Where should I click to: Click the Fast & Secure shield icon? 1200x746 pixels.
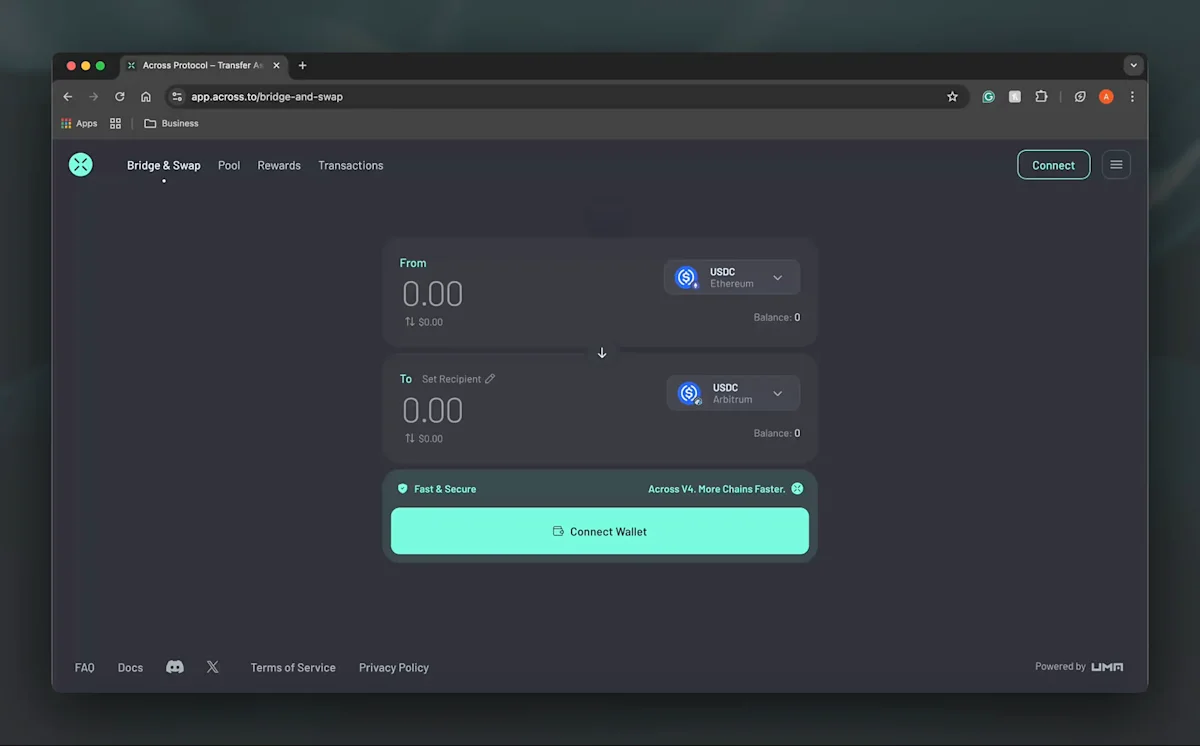pos(403,489)
